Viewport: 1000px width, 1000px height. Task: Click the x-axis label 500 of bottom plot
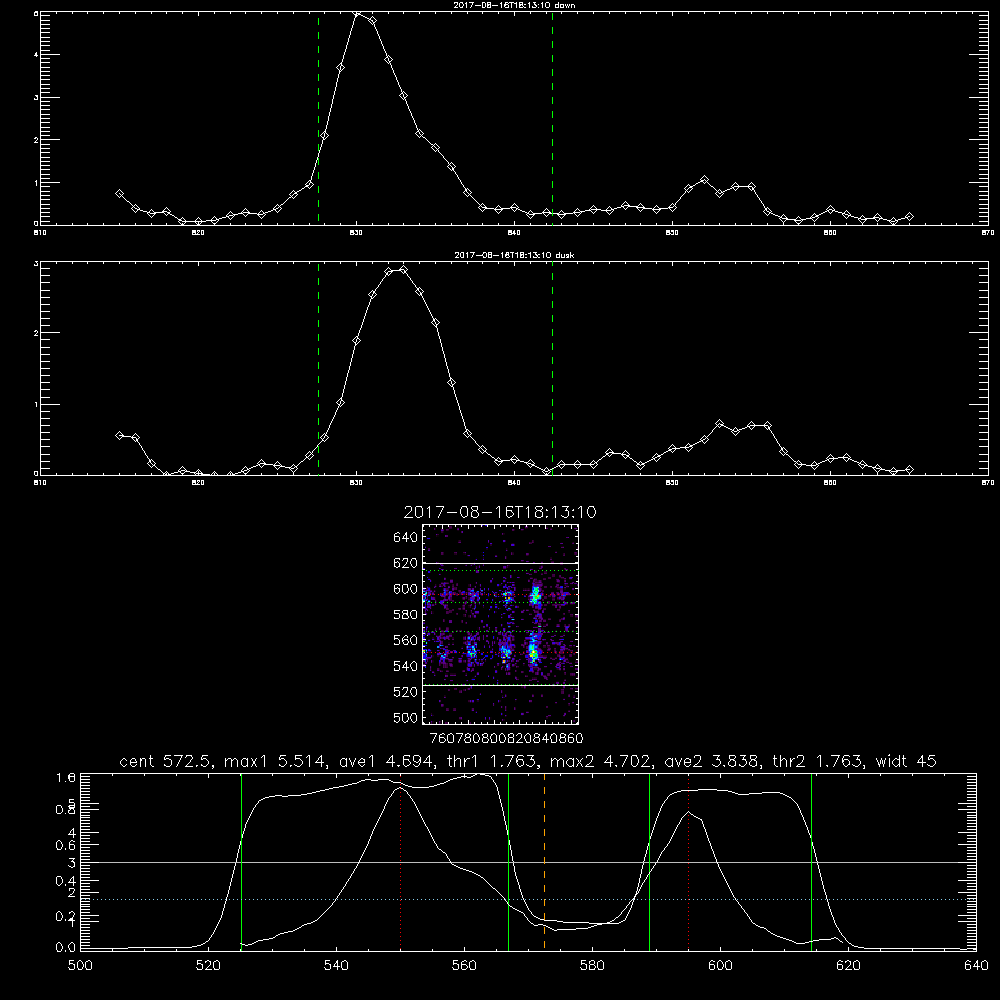(80, 966)
